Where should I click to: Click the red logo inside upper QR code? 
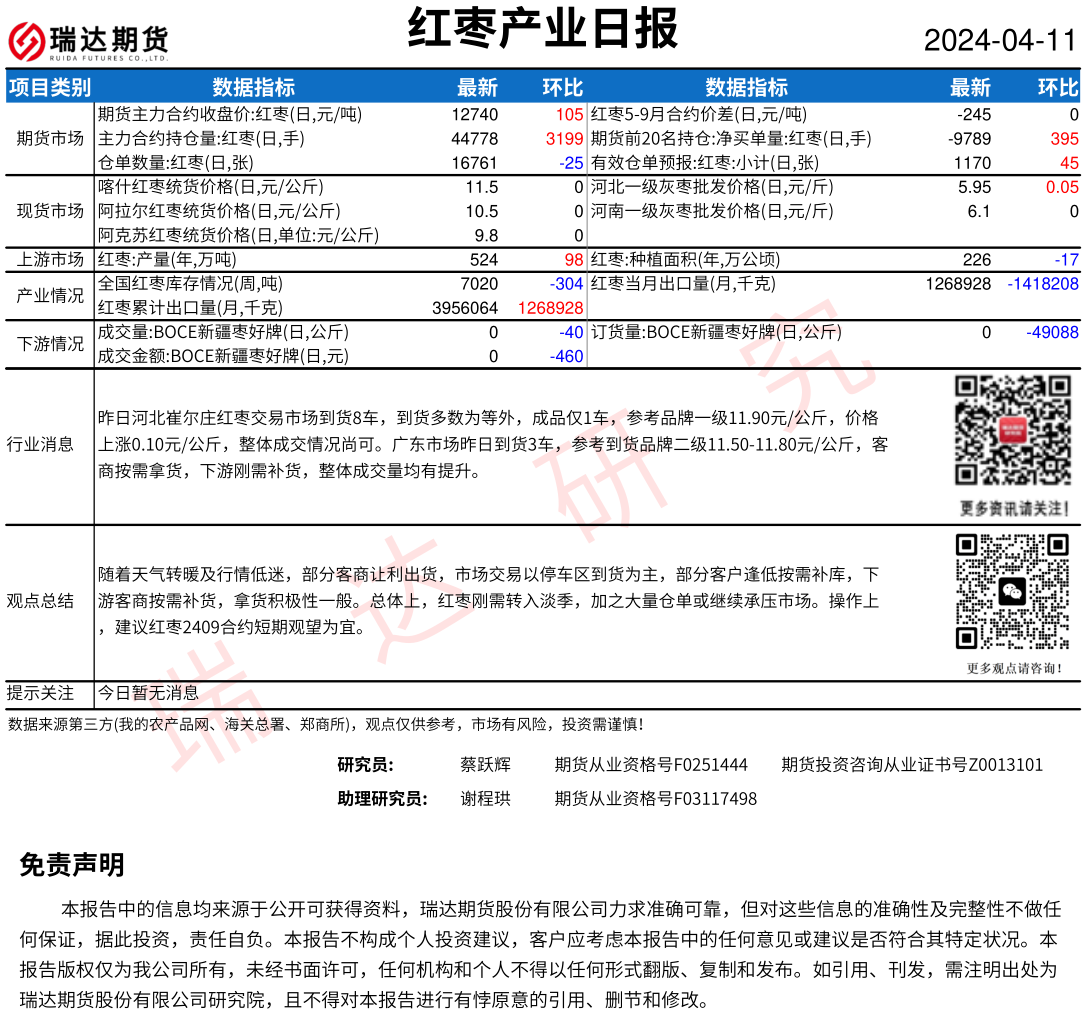1012,430
